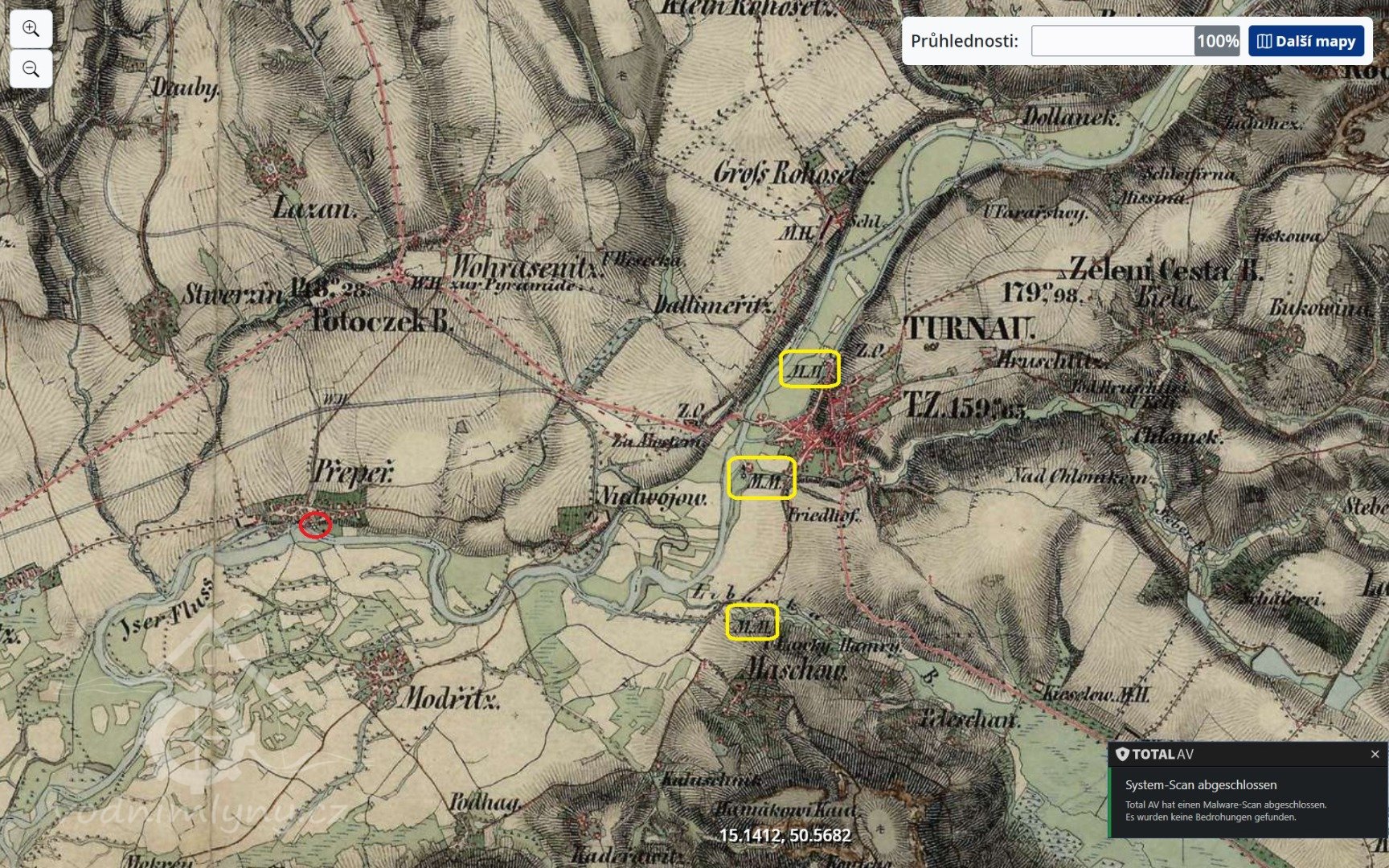The width and height of the screenshot is (1389, 868).
Task: Click the Total AV shield logo
Action: (1122, 754)
